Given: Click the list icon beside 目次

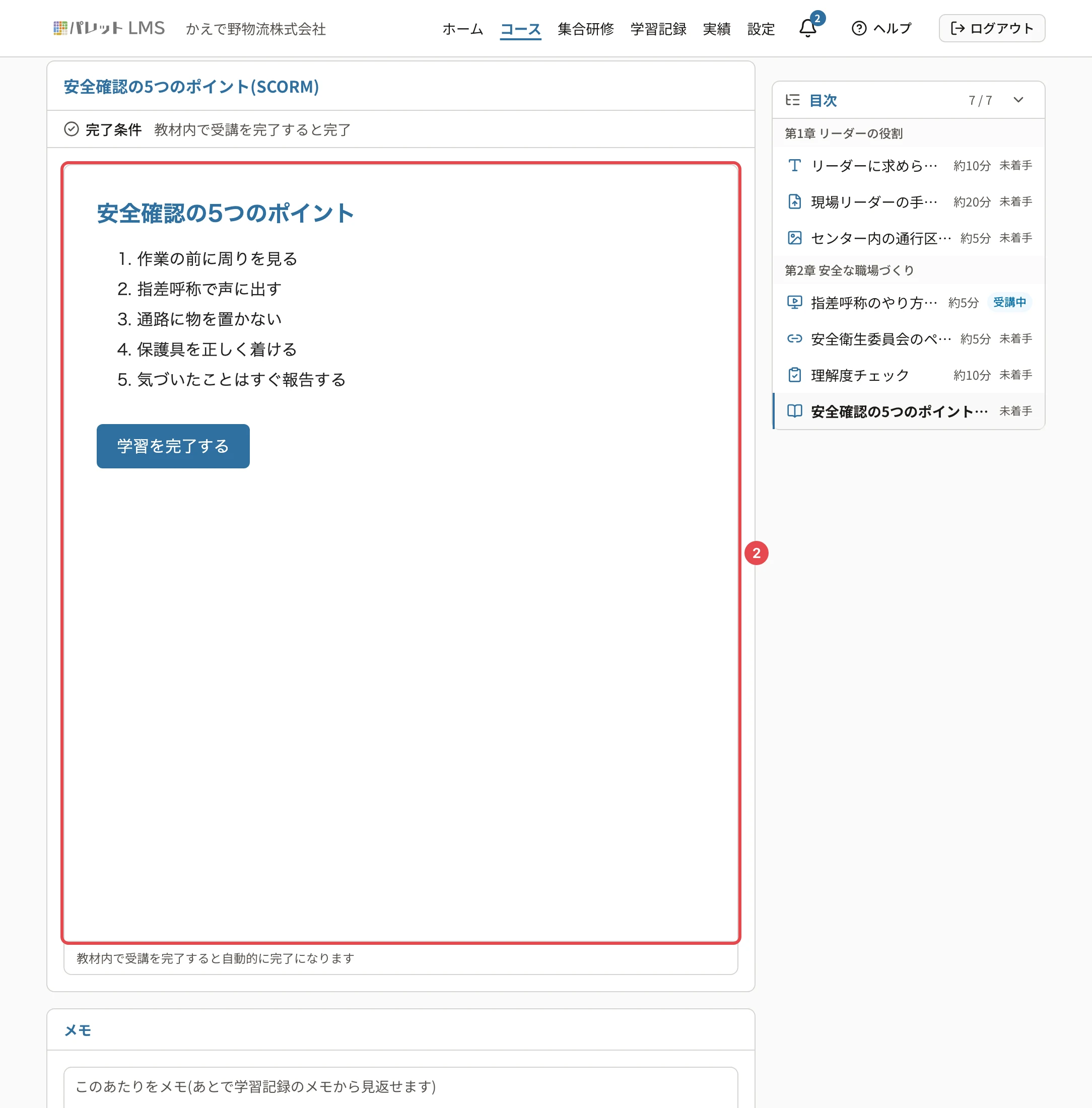Looking at the screenshot, I should (x=793, y=100).
